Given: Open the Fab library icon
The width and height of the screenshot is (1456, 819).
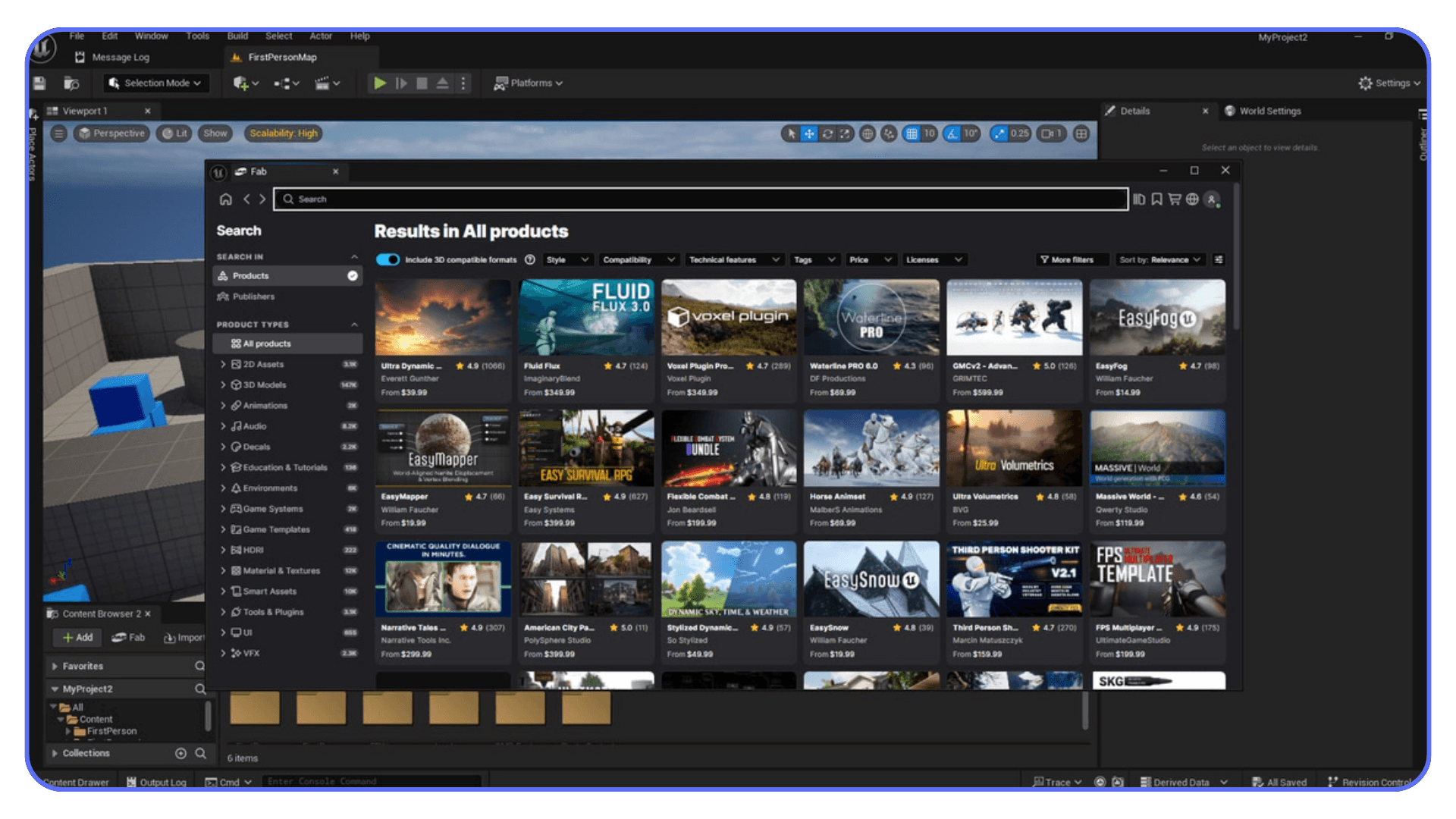Looking at the screenshot, I should click(x=1139, y=199).
